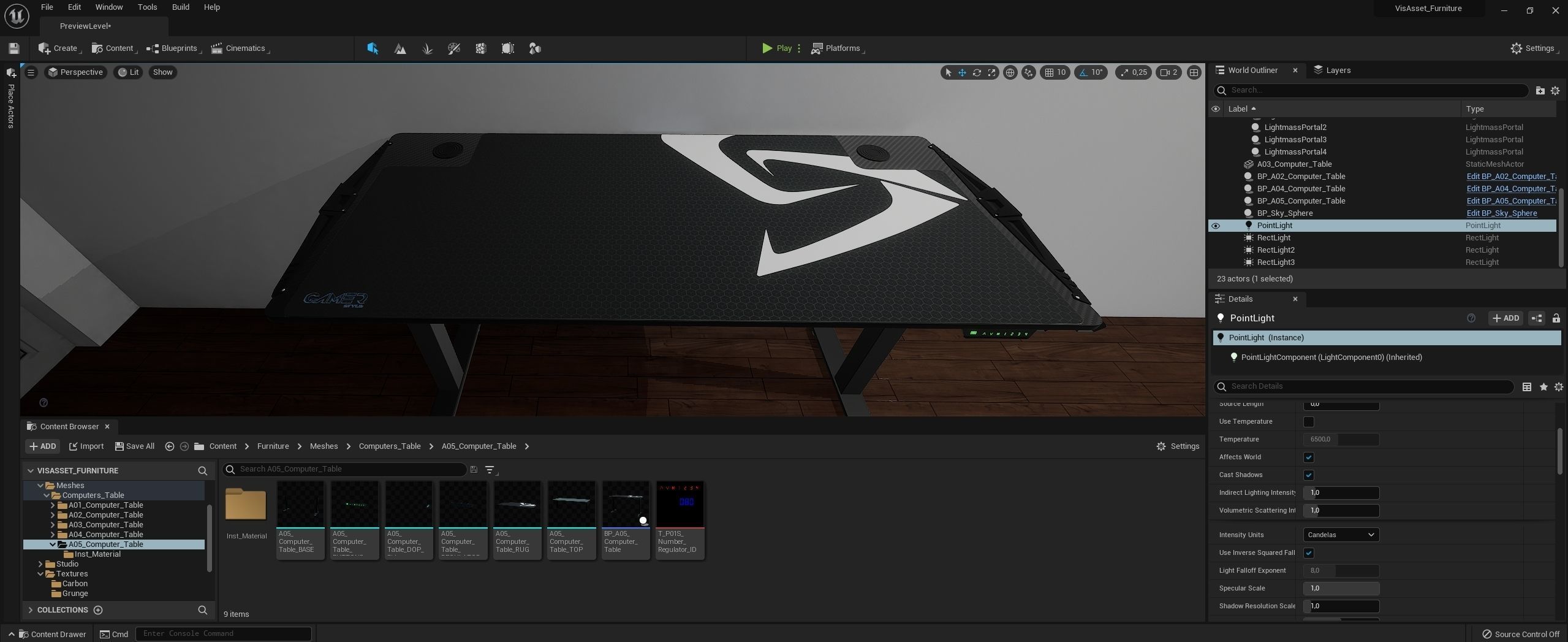Click the save level disk icon
1568x642 pixels.
pos(13,48)
